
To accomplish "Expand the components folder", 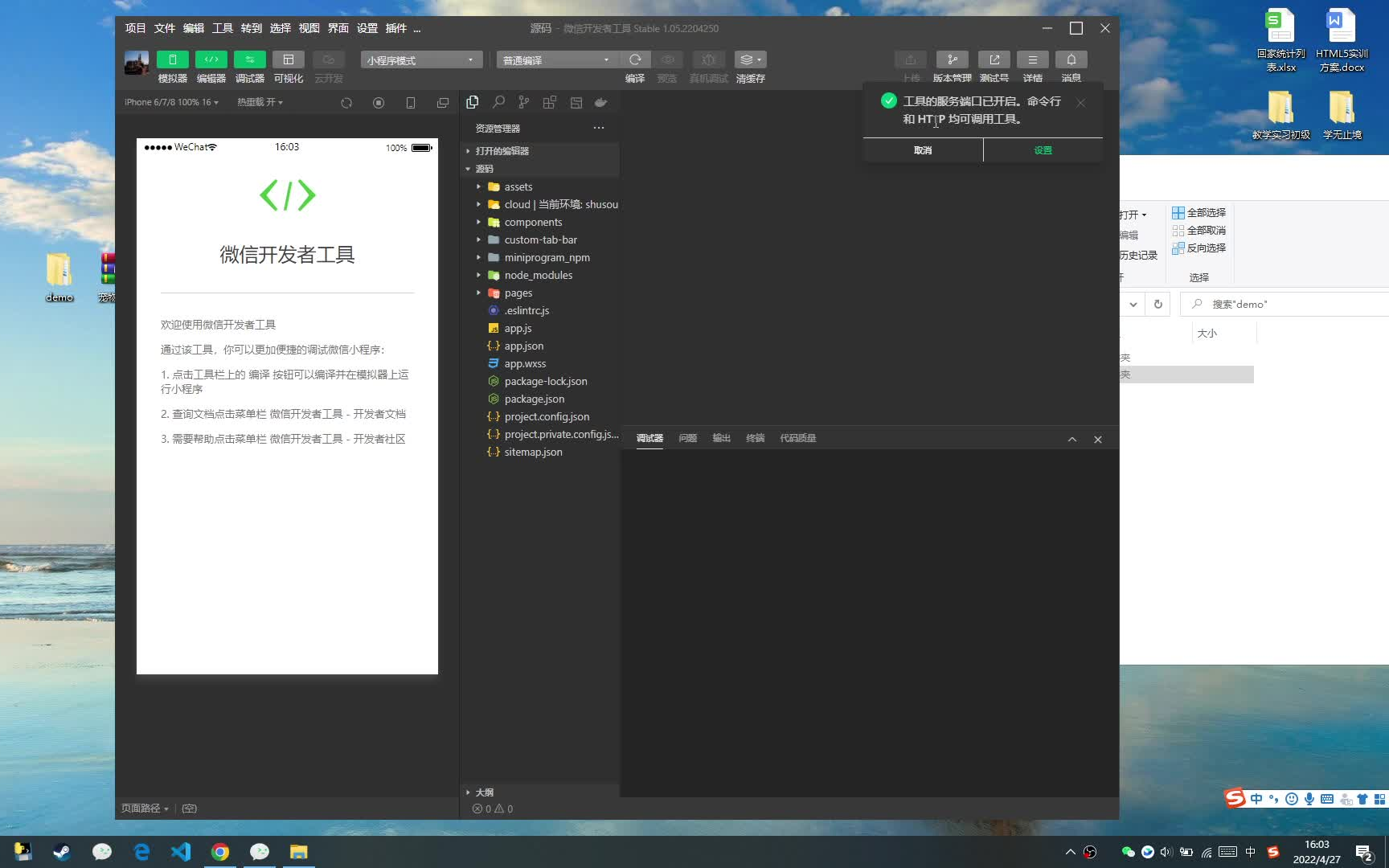I will pos(540,222).
